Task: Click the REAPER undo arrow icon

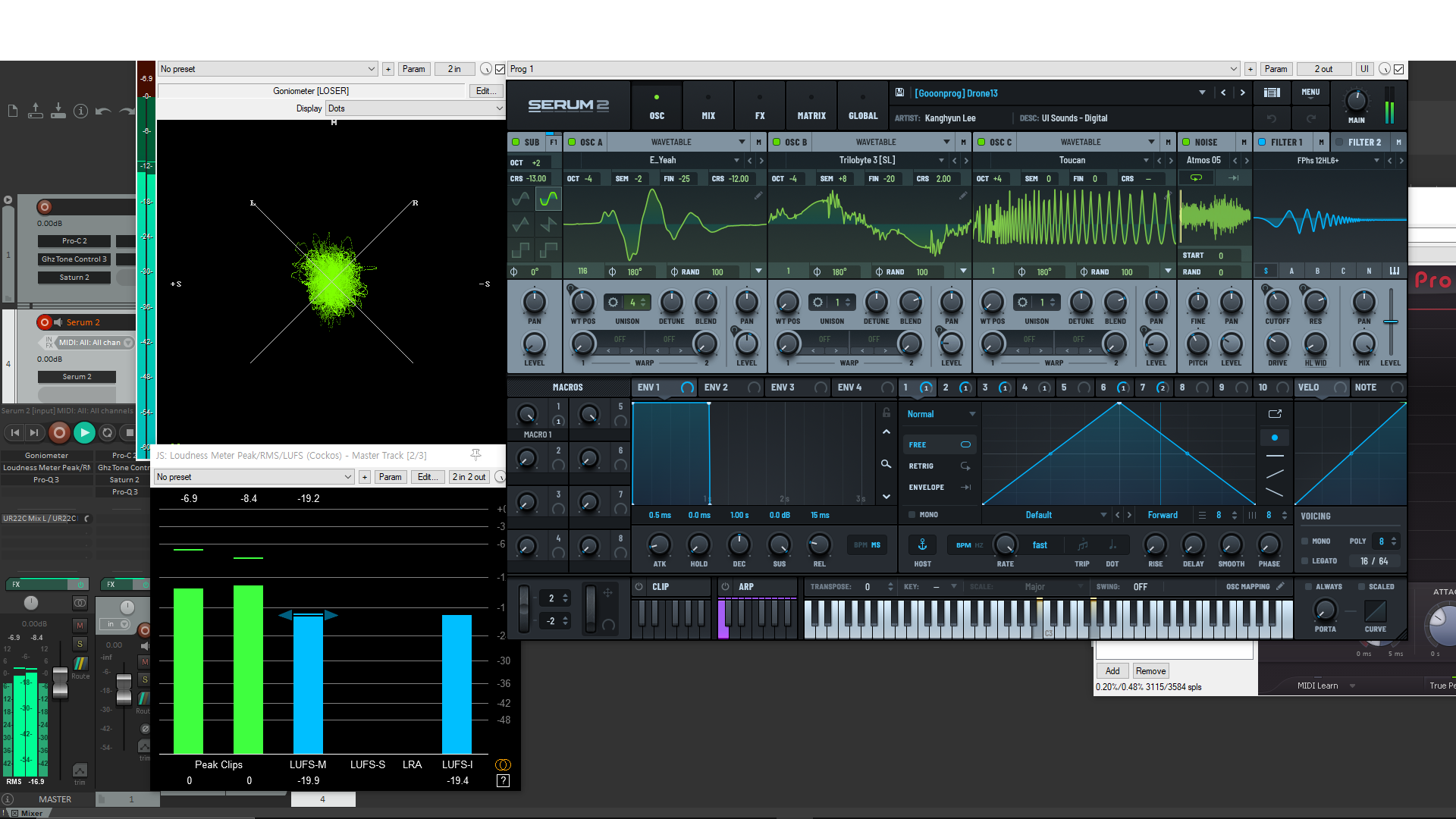Action: [x=104, y=111]
